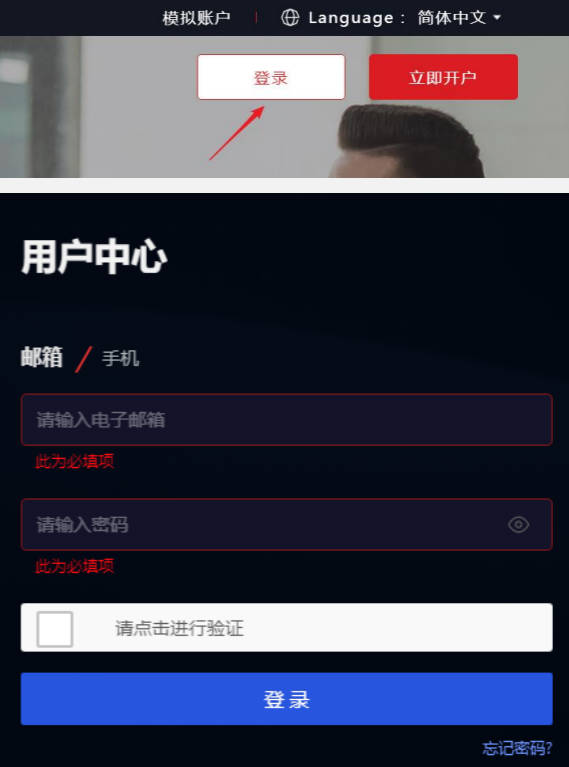Click the white 登录 button in banner

271,77
